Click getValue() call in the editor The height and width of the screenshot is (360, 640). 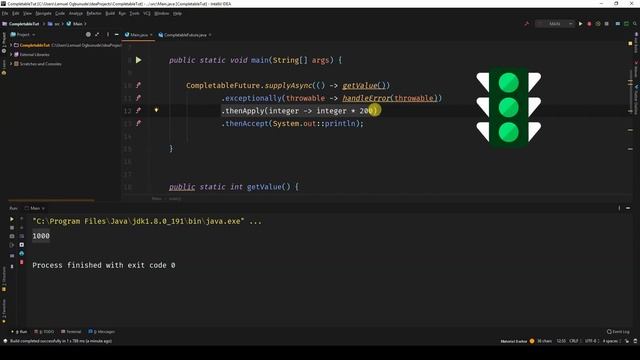point(364,85)
